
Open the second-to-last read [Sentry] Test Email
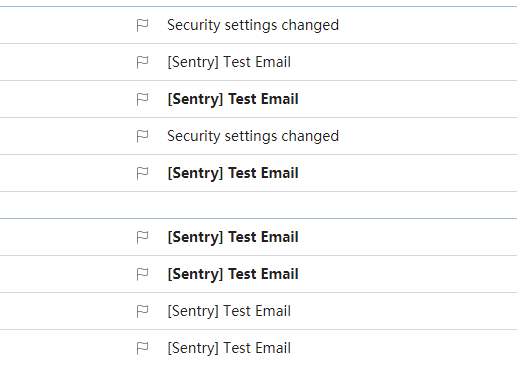[229, 311]
